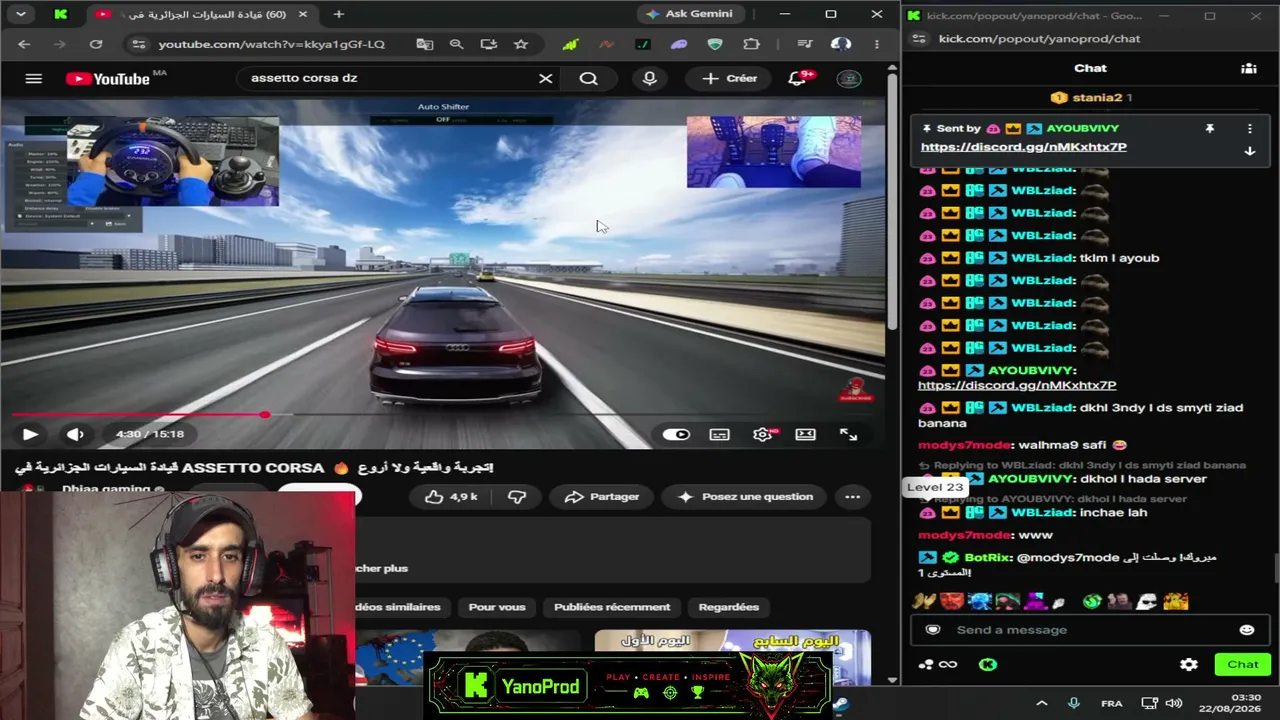Expand the pinned message with the down arrow
The width and height of the screenshot is (1280, 720).
tap(1249, 151)
